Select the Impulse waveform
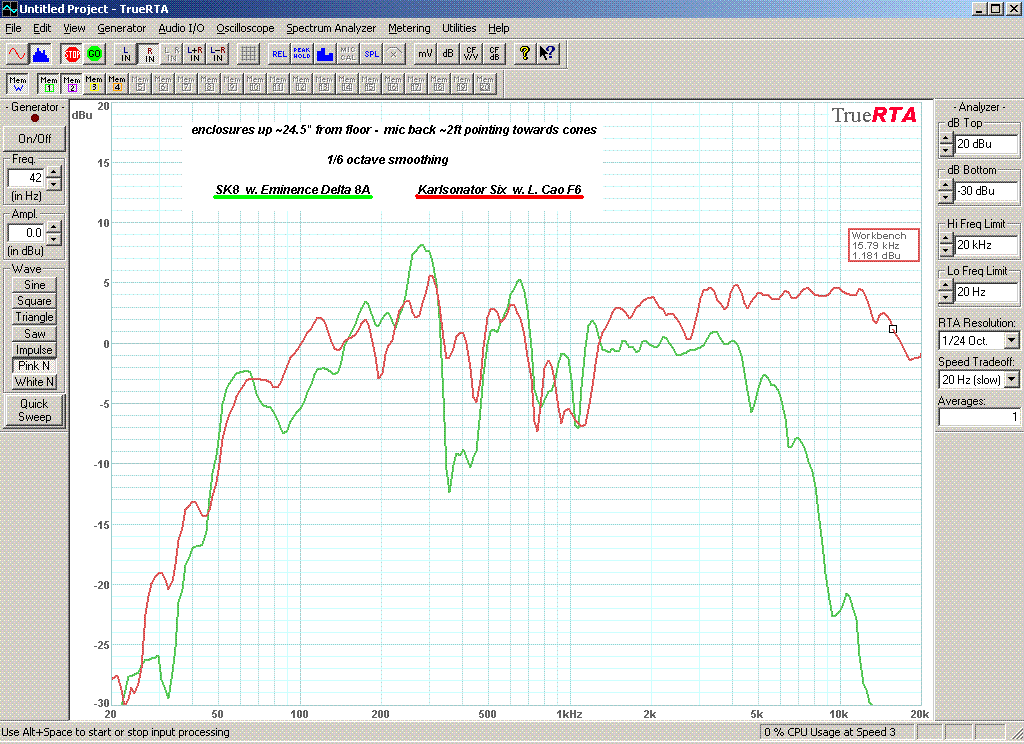 pos(35,349)
